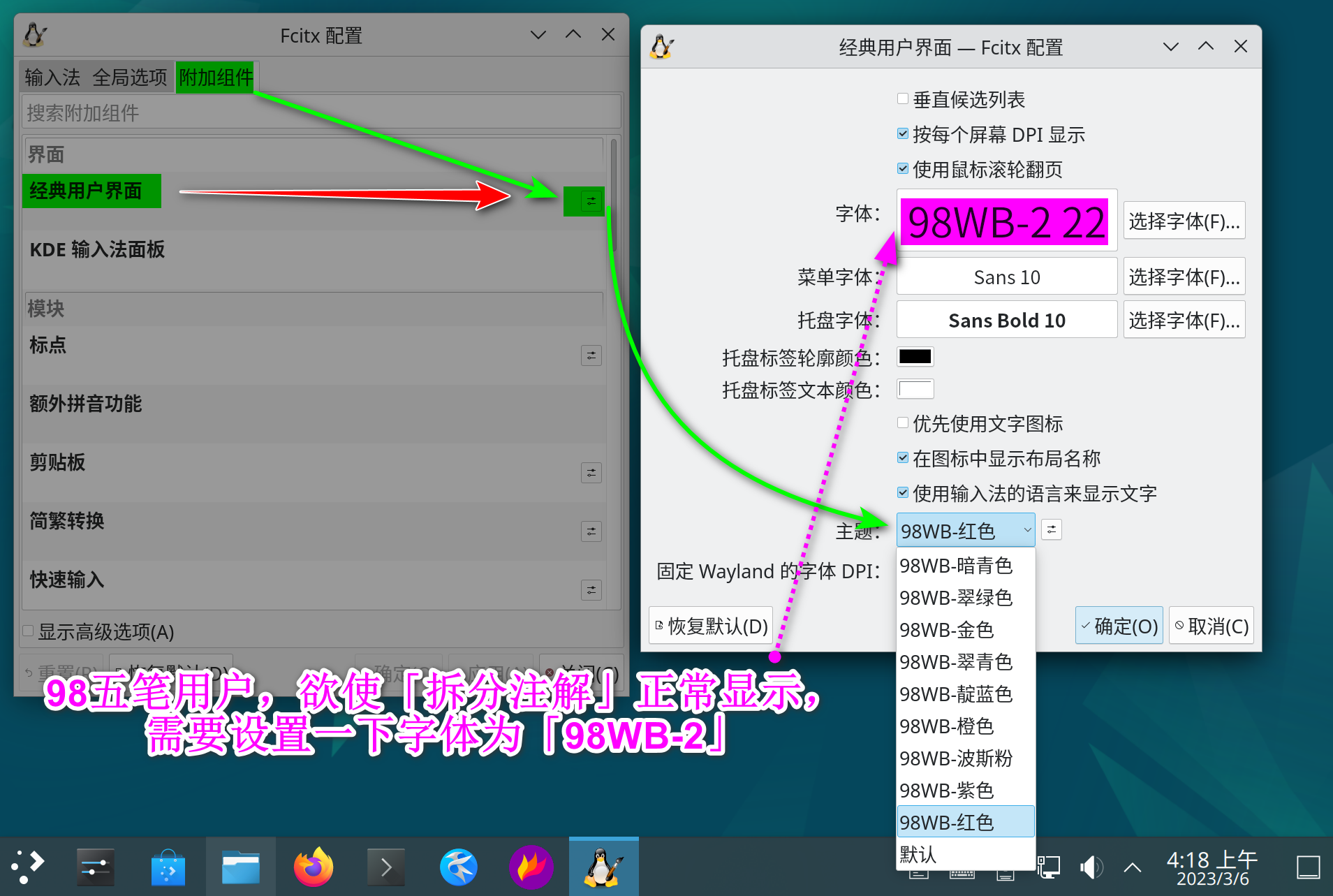Choose 98WB-暗青色 from theme list

(x=966, y=565)
